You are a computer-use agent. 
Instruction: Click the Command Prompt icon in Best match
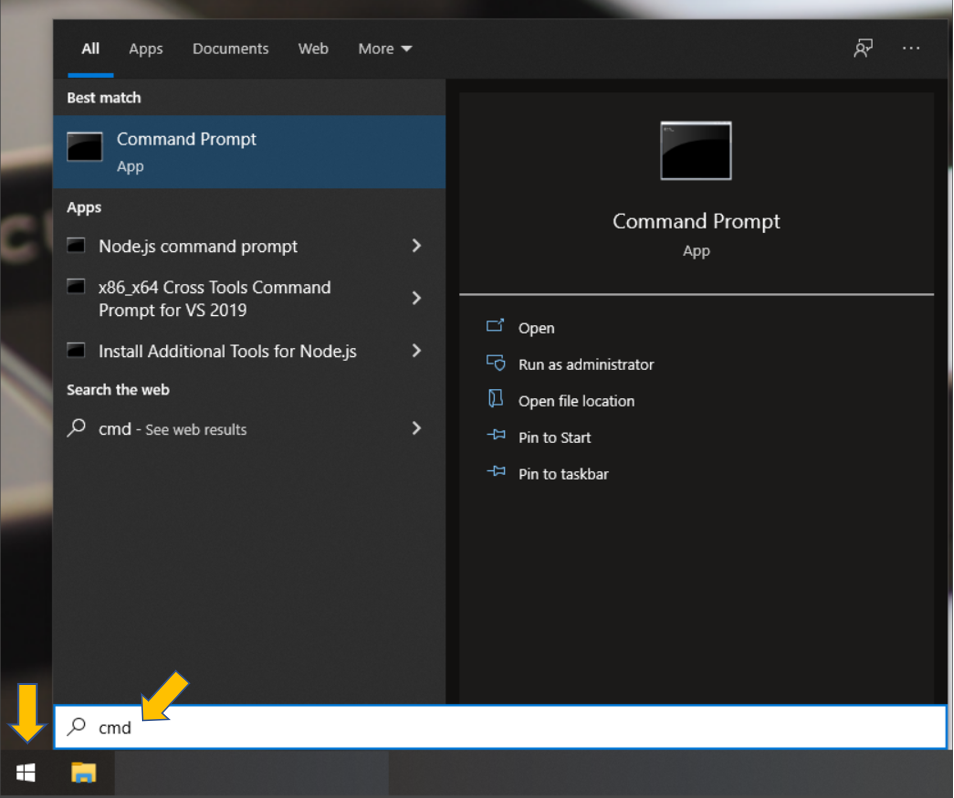tap(85, 147)
